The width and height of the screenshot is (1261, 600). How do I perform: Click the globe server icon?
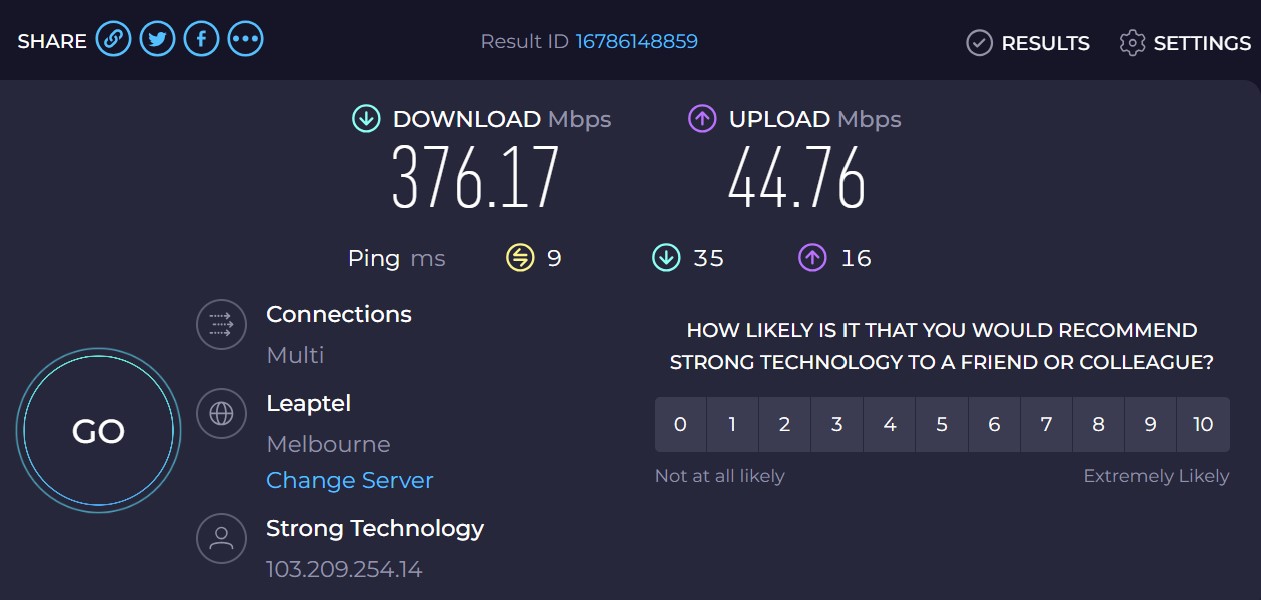coord(221,413)
